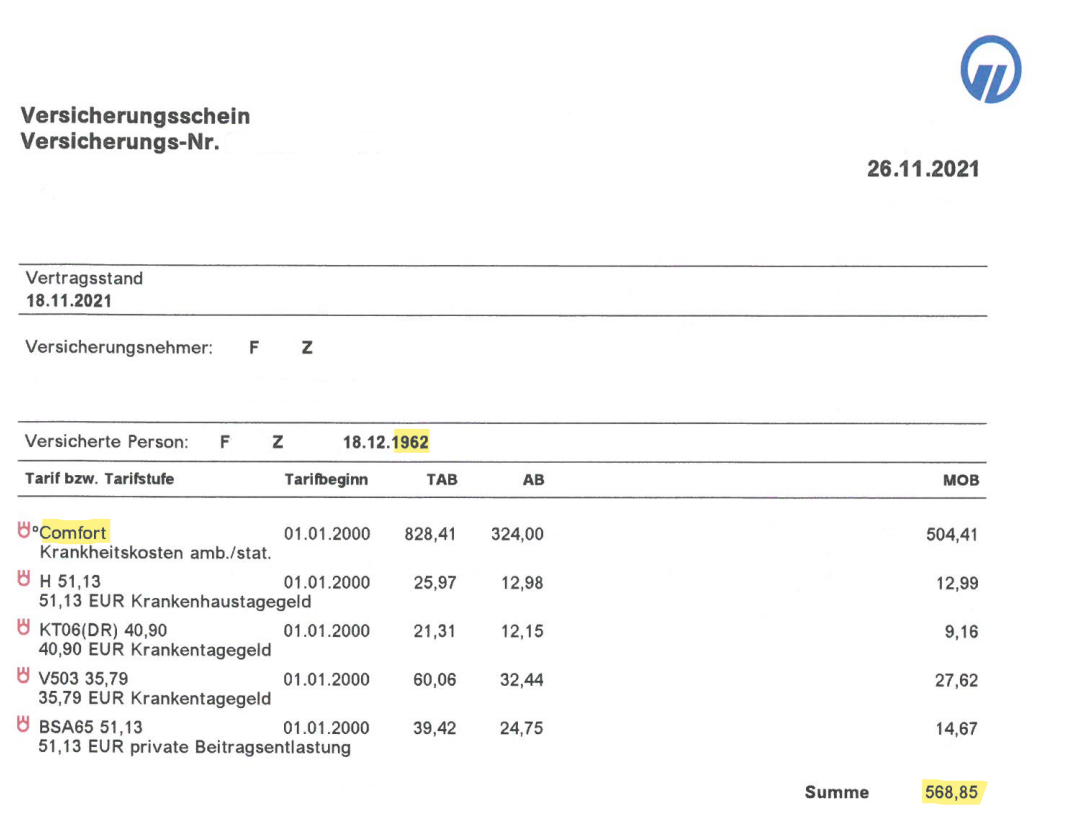Select the TAB column header
Viewport: 1077px width, 836px height.
[441, 480]
